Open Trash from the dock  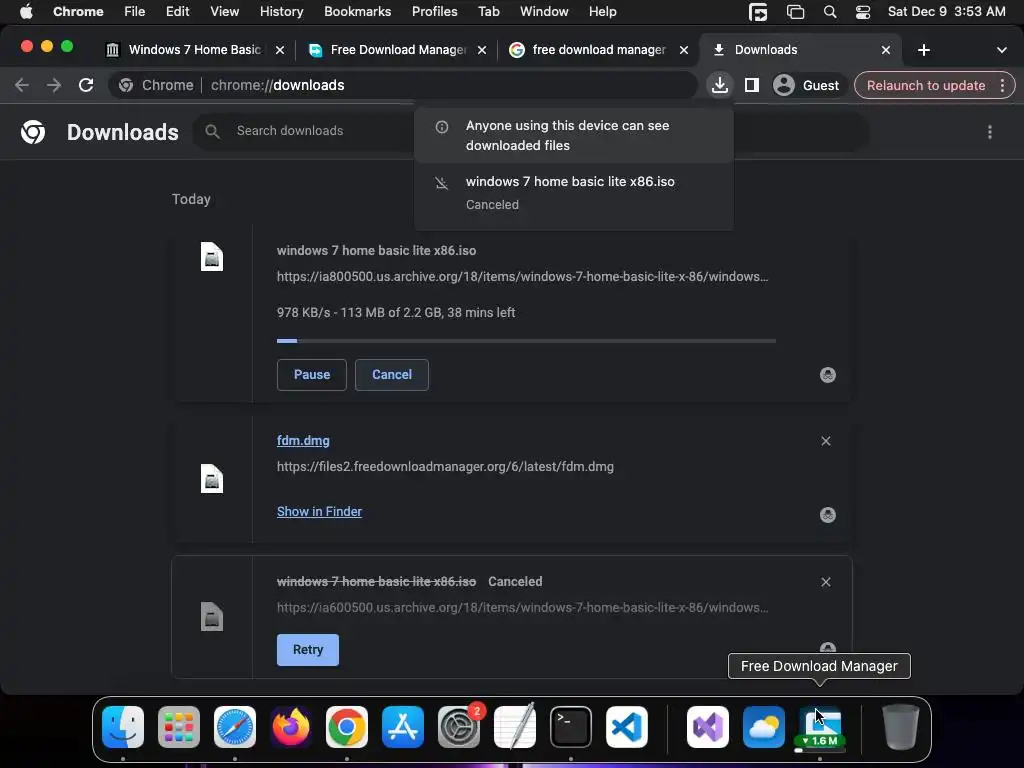click(901, 727)
